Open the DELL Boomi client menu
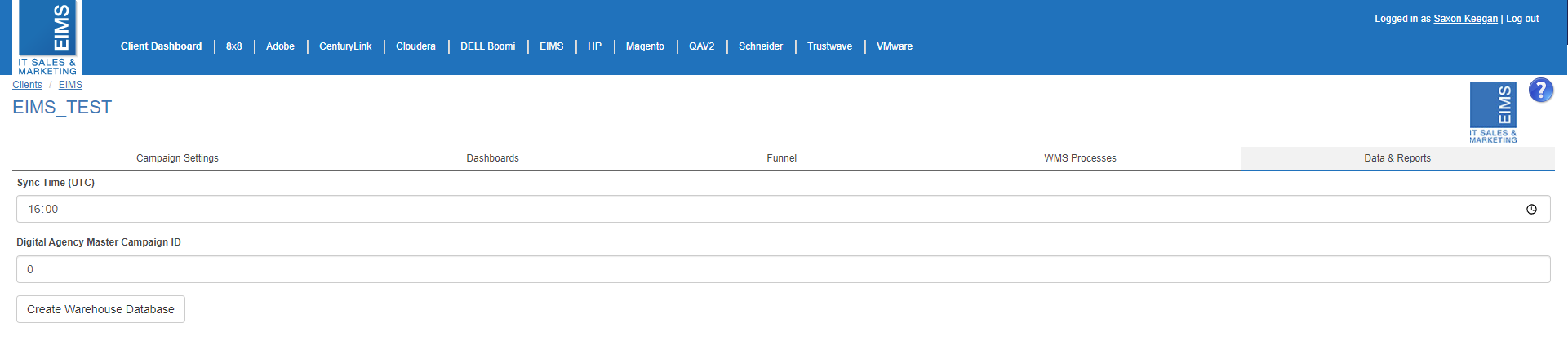This screenshot has width=1568, height=354. 487,46
